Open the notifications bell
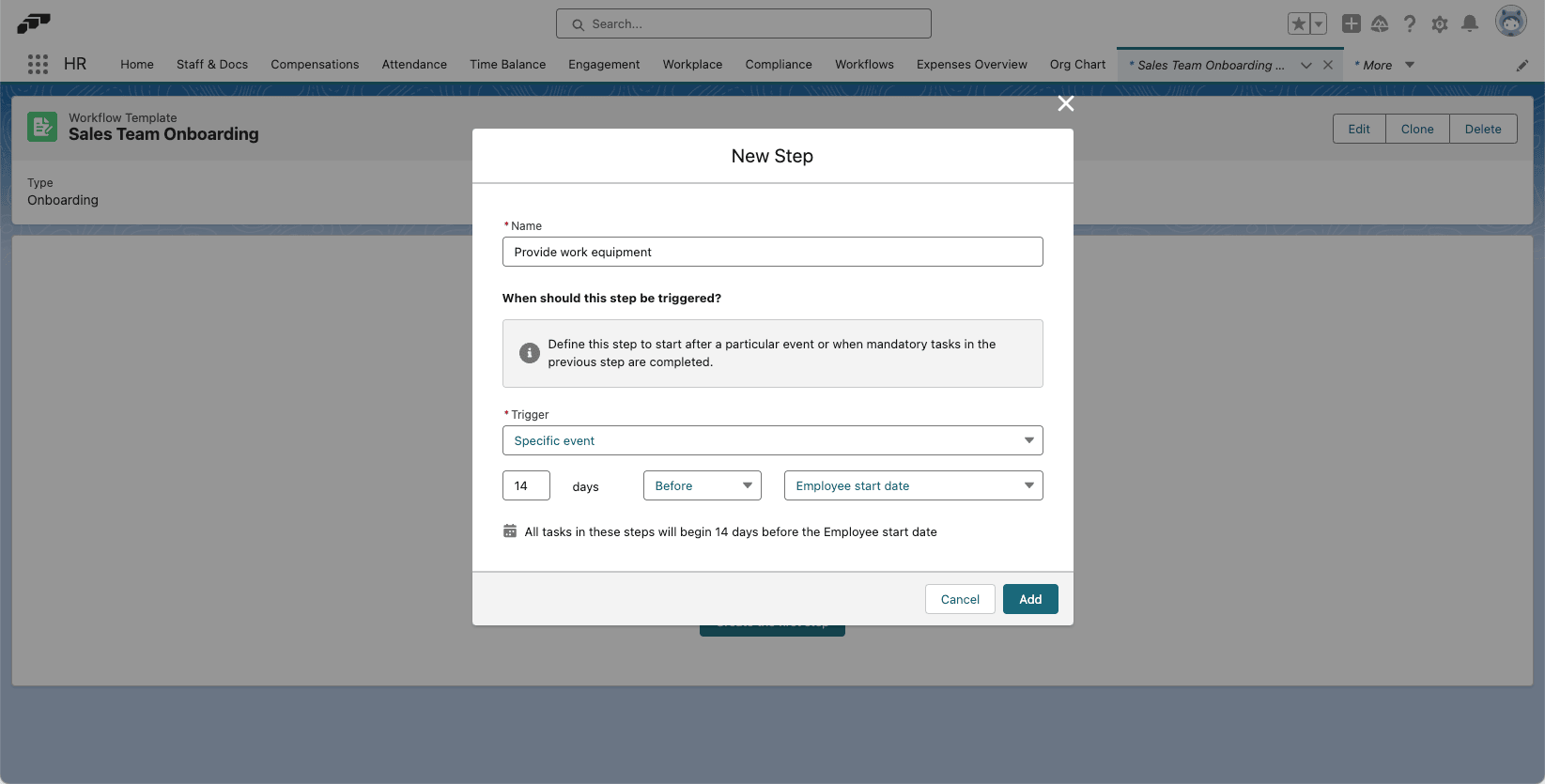Image resolution: width=1545 pixels, height=784 pixels. [1470, 23]
